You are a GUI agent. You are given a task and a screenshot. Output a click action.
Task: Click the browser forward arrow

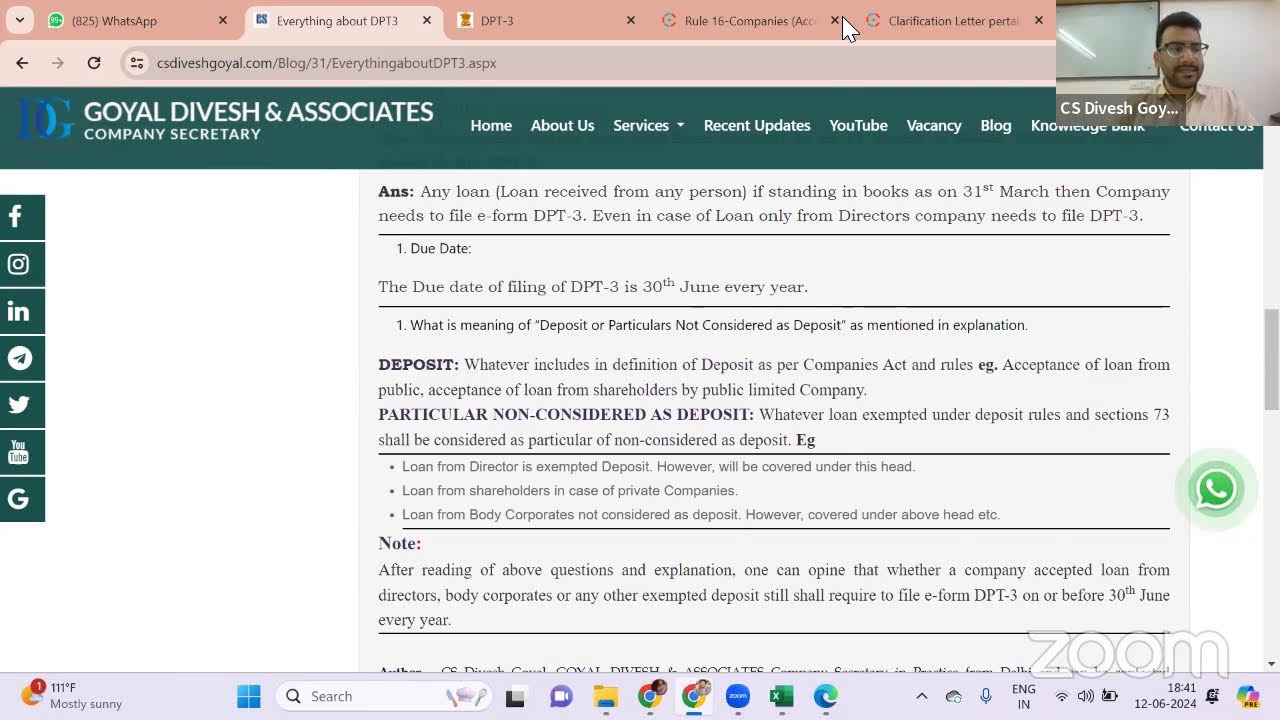click(58, 63)
